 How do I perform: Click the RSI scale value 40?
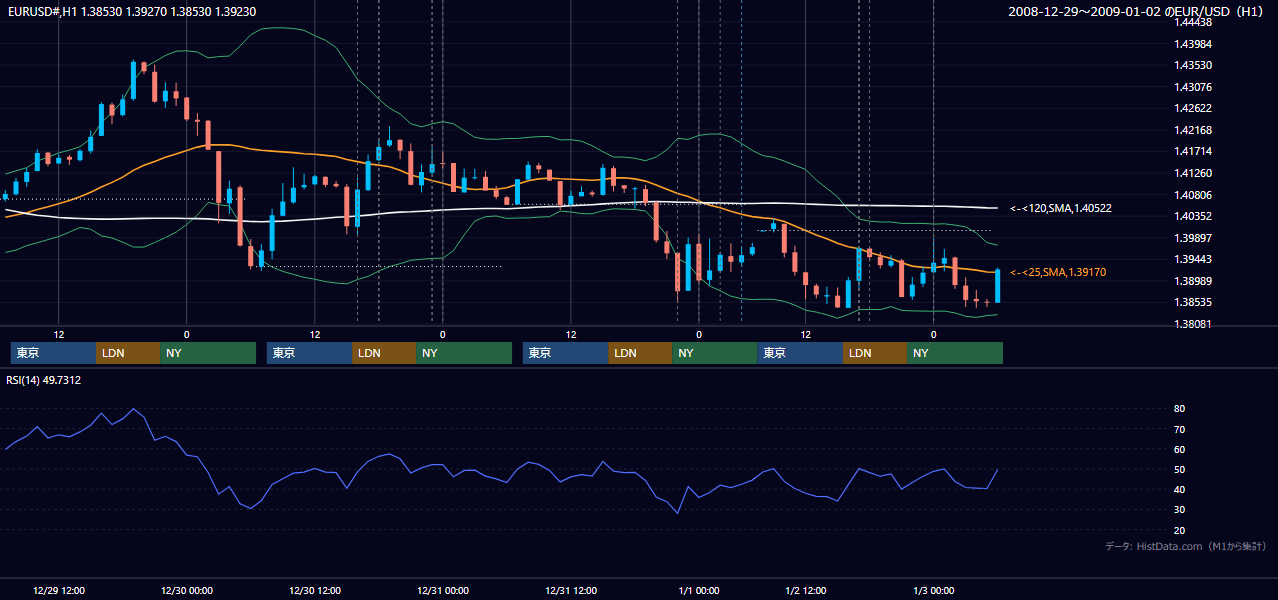click(x=1180, y=489)
